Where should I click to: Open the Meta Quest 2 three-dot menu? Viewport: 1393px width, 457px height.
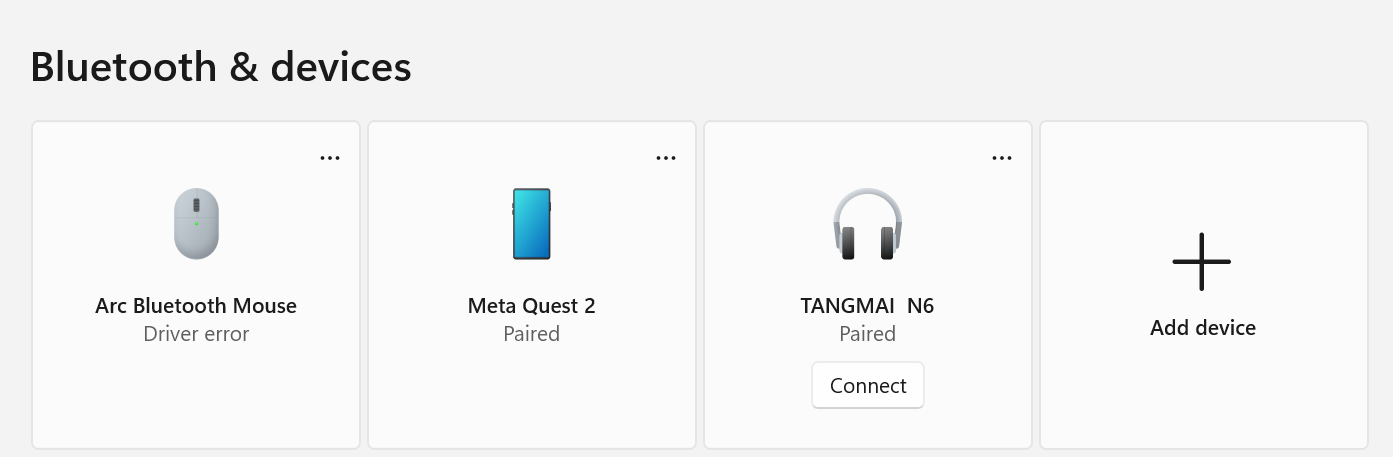[x=666, y=158]
